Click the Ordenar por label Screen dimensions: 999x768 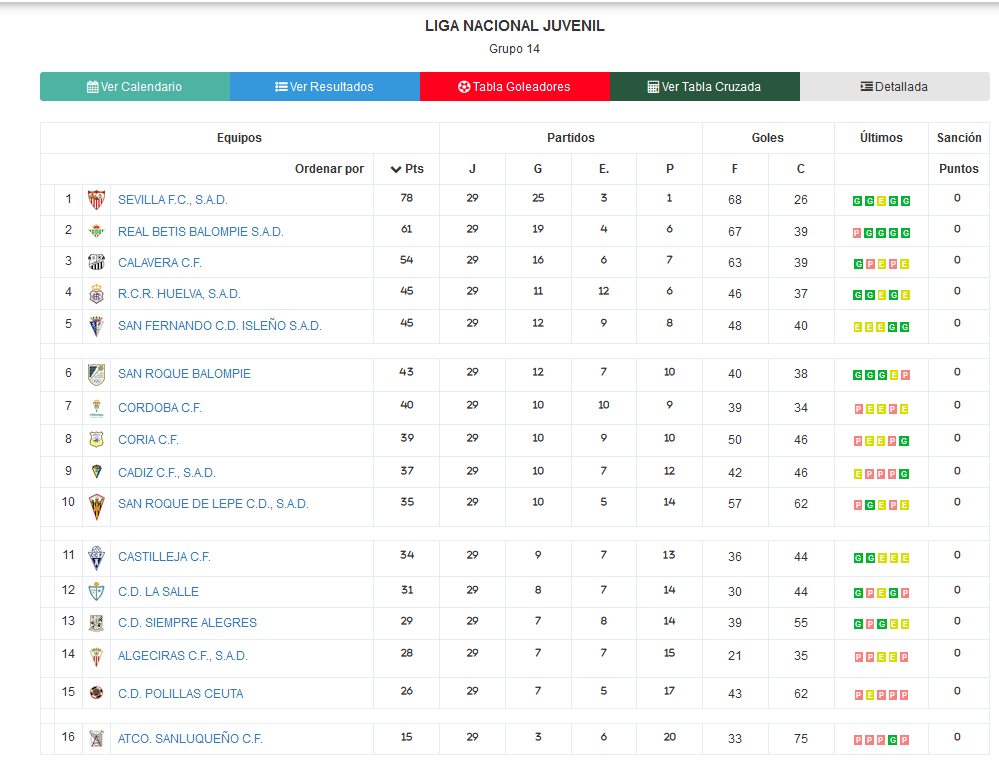coord(329,169)
